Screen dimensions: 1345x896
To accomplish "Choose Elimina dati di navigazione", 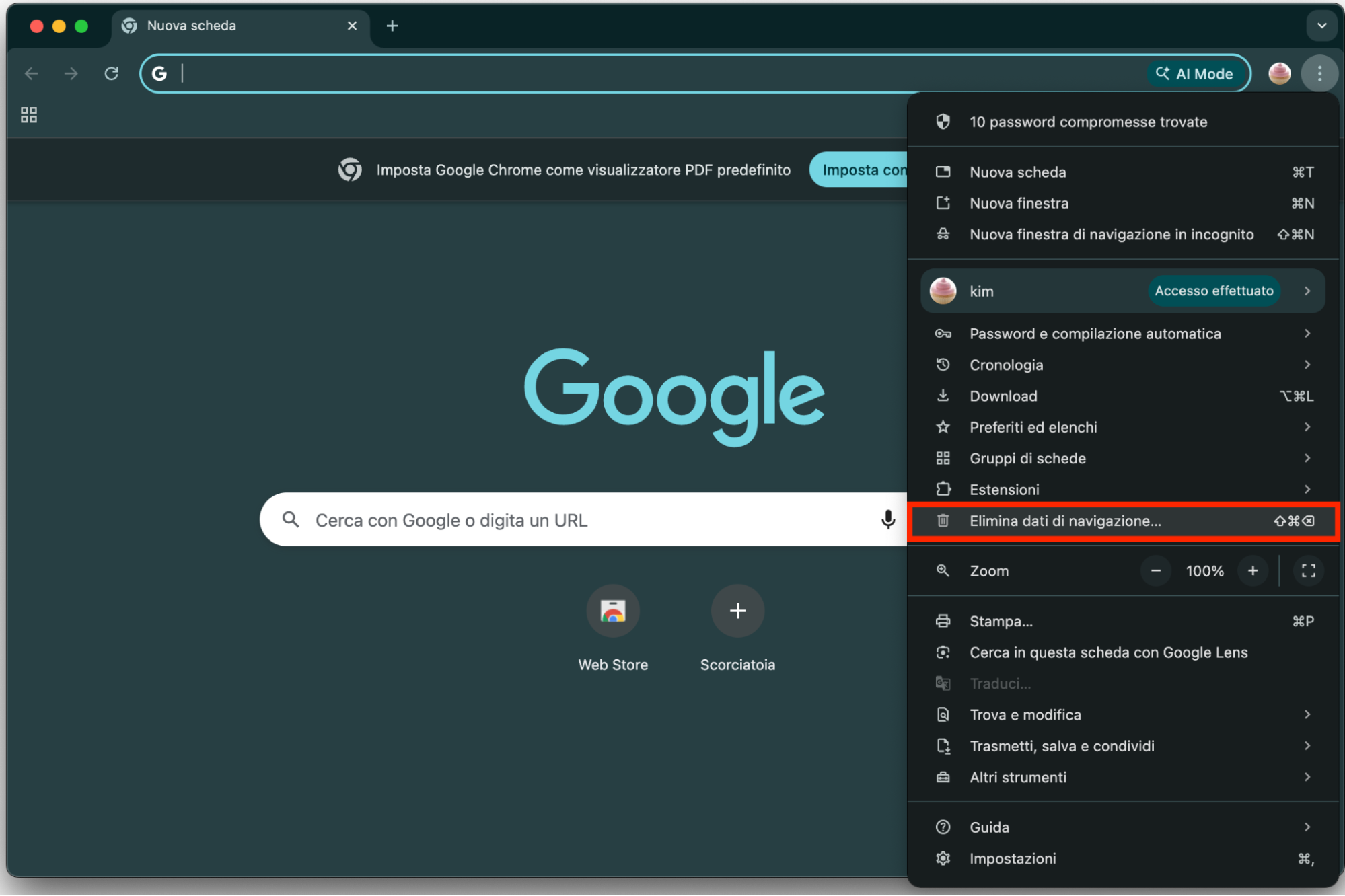I will coord(1122,521).
